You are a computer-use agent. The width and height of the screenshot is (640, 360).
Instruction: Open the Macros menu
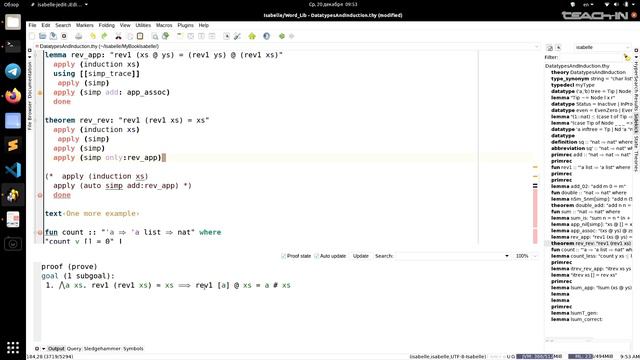tap(164, 25)
